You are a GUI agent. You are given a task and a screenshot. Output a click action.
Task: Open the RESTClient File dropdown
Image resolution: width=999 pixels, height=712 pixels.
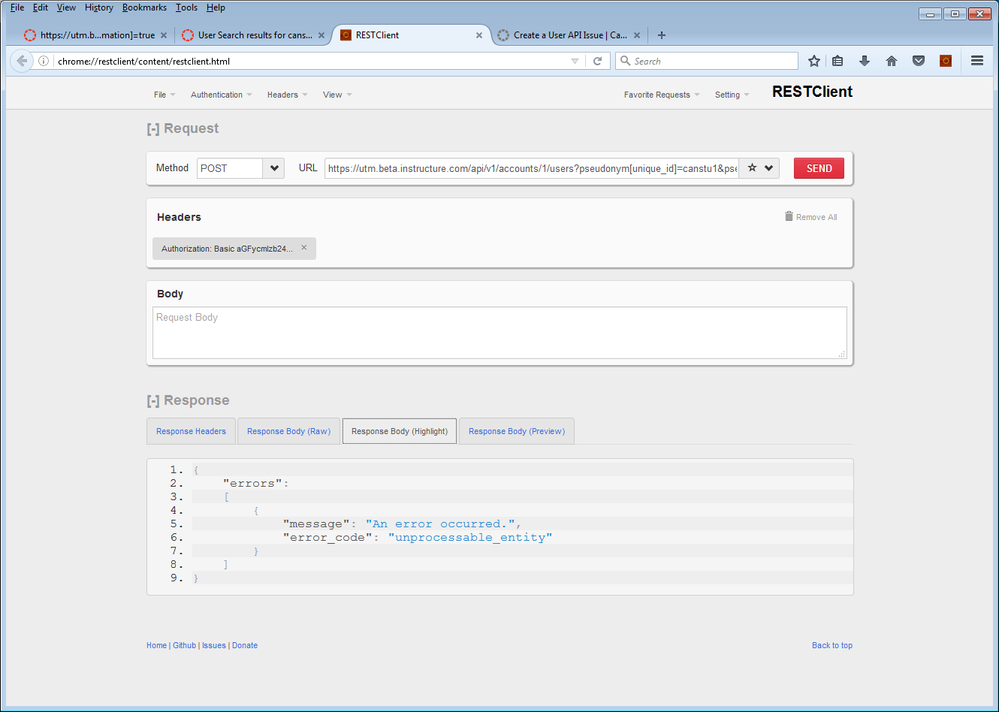[164, 95]
